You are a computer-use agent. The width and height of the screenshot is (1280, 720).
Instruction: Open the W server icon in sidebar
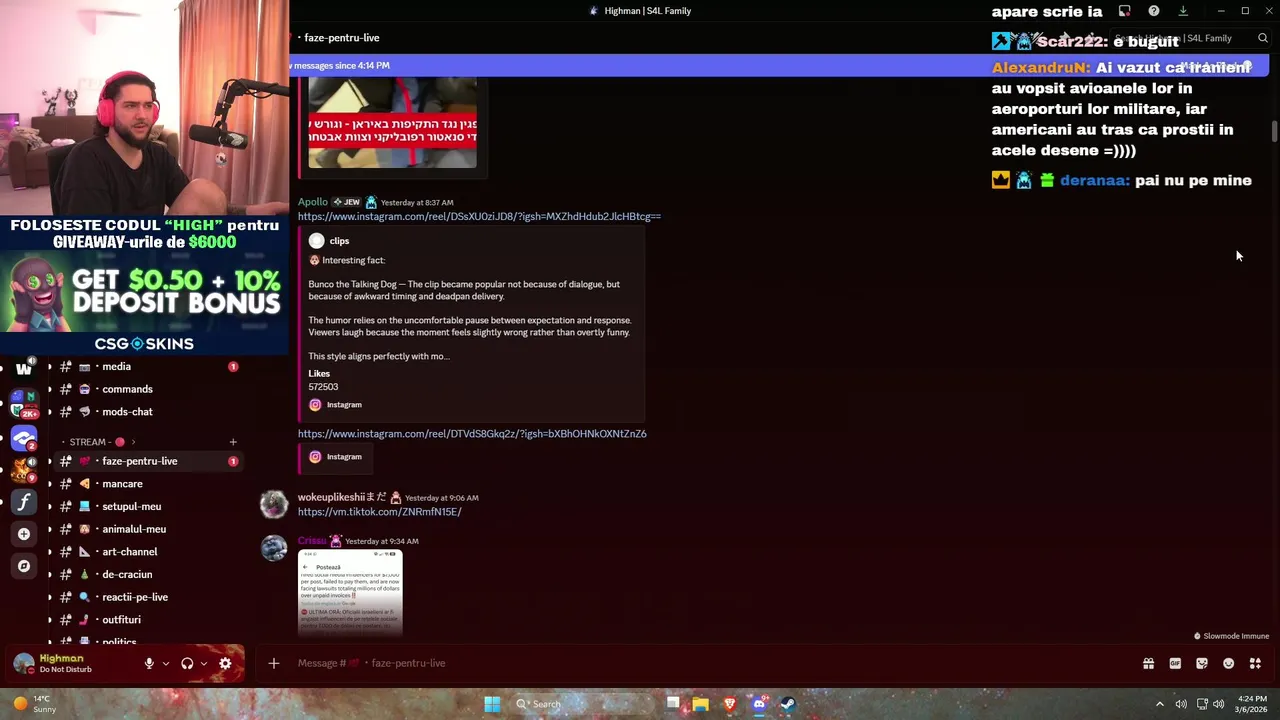click(24, 368)
